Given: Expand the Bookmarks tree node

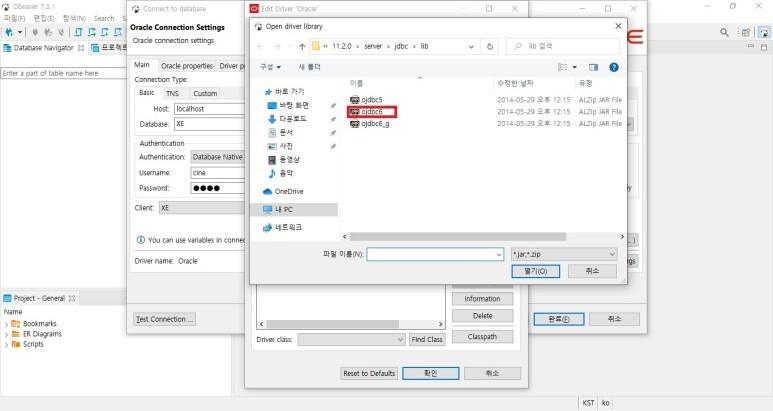Looking at the screenshot, I should [x=6, y=324].
